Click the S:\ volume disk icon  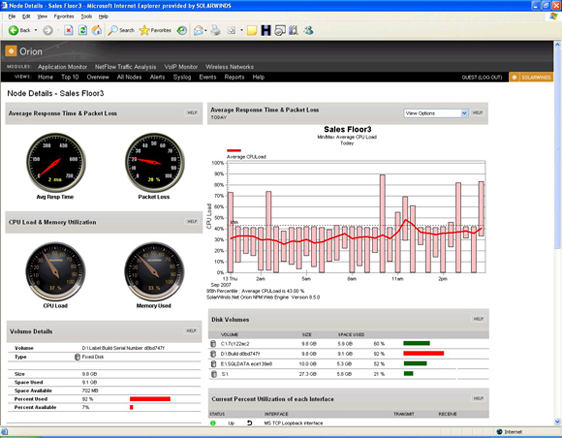[x=214, y=374]
